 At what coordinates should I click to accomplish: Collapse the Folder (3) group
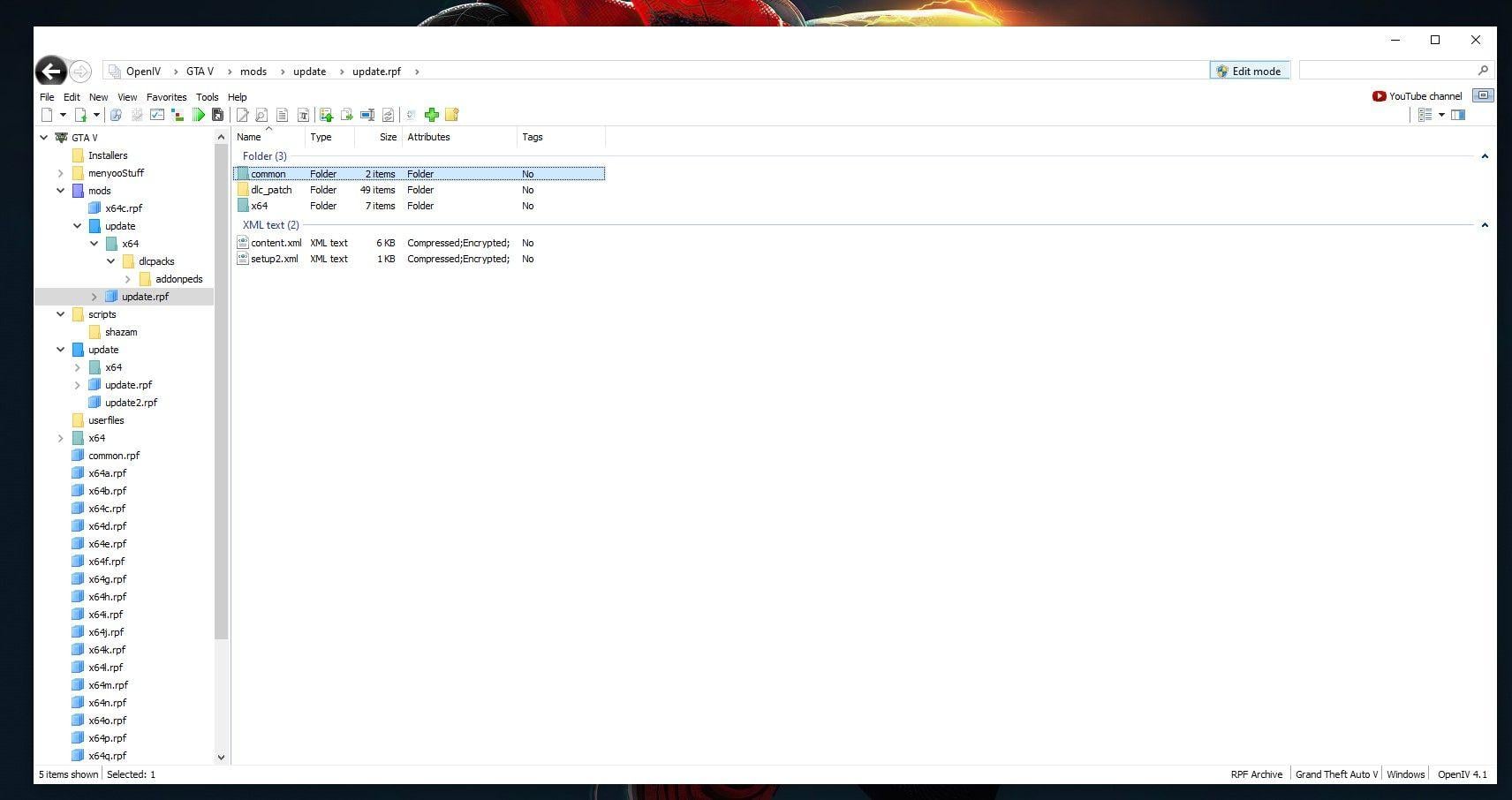pos(1484,156)
